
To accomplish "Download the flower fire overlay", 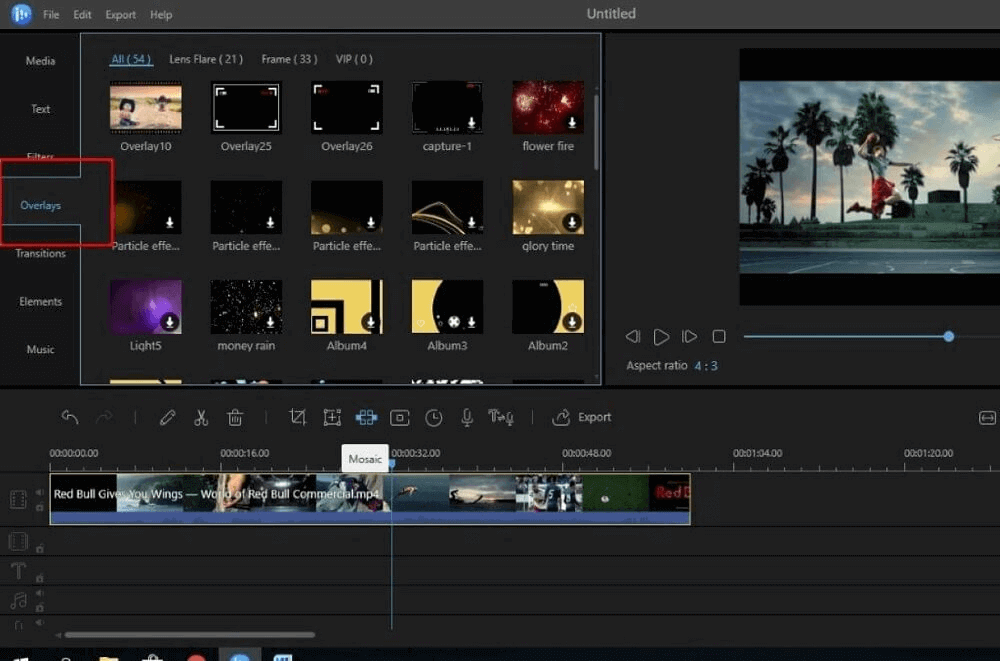I will click(572, 122).
